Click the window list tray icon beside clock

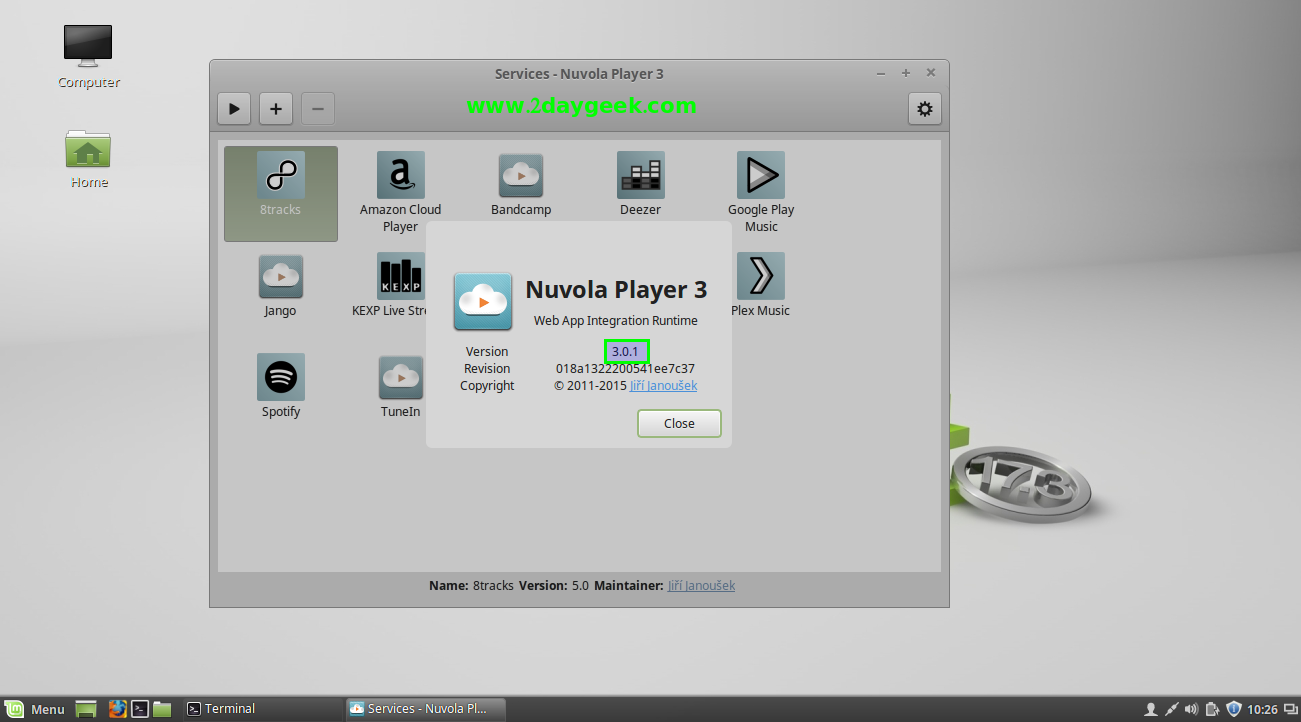pos(1290,709)
